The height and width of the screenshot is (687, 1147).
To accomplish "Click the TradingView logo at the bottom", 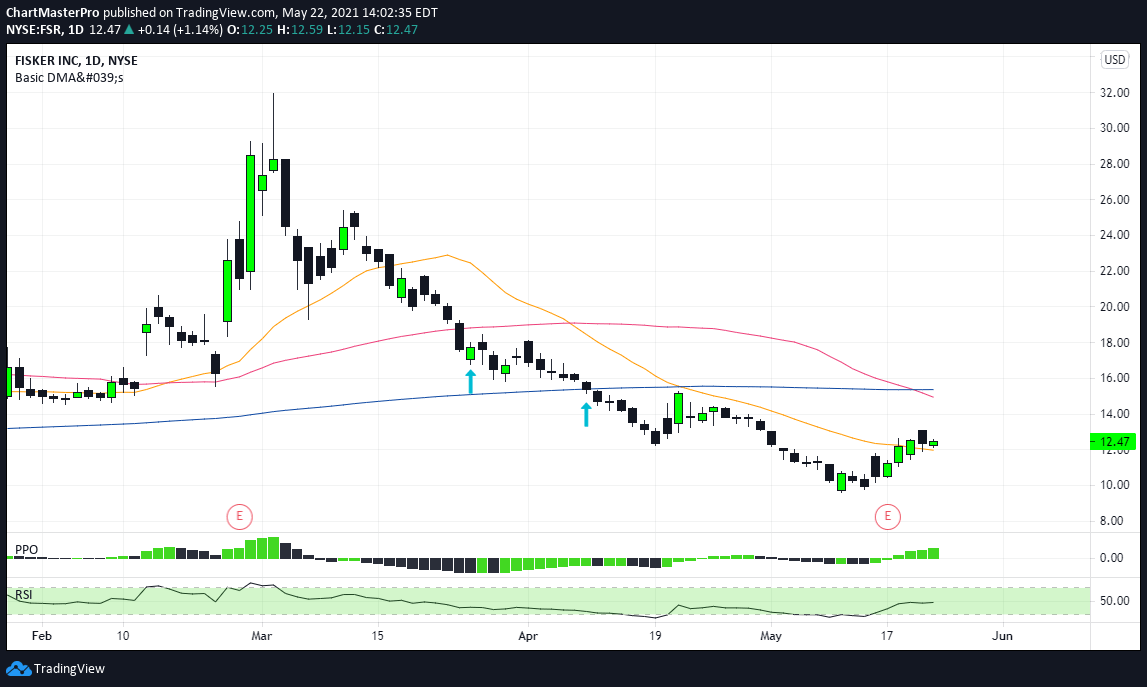I will click(56, 669).
